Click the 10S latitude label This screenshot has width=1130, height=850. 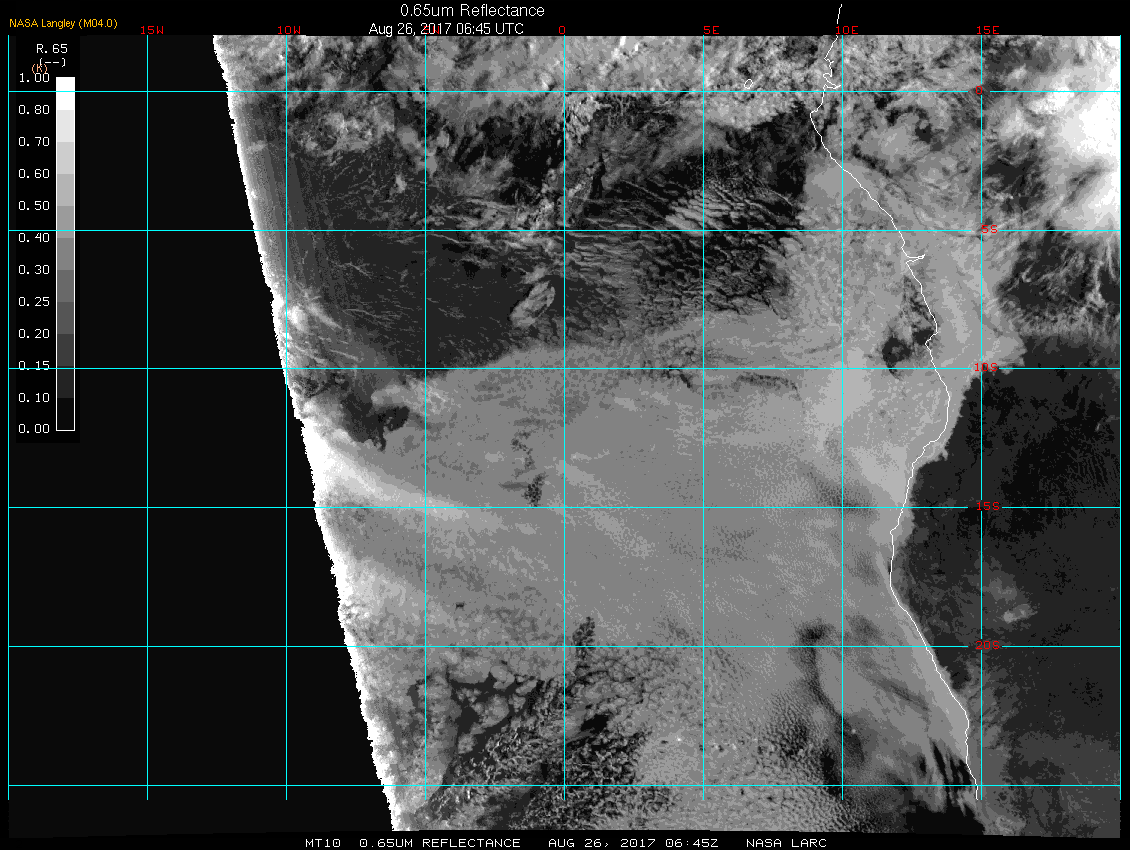[x=986, y=368]
